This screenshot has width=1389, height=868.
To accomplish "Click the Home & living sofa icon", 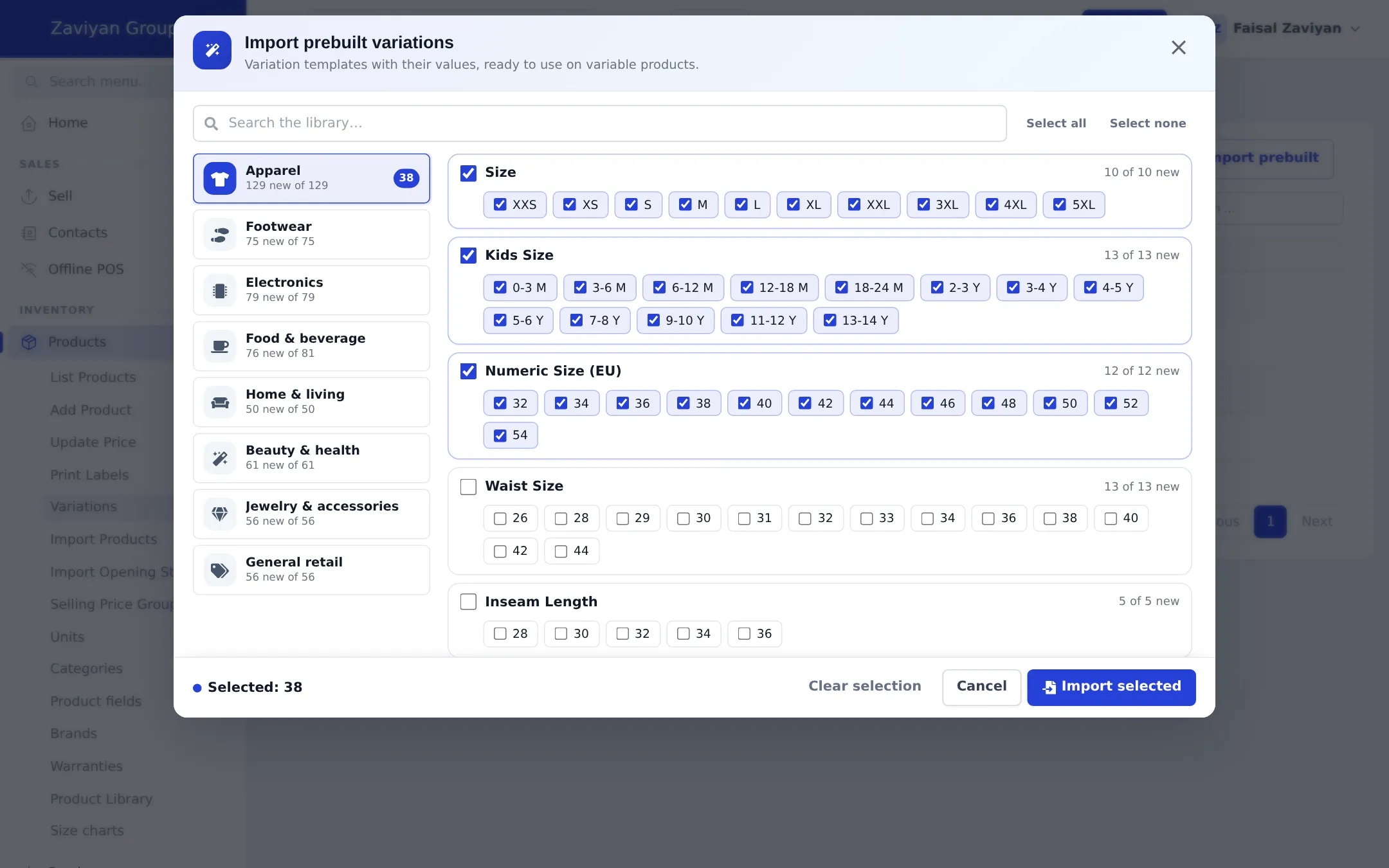I will click(220, 402).
